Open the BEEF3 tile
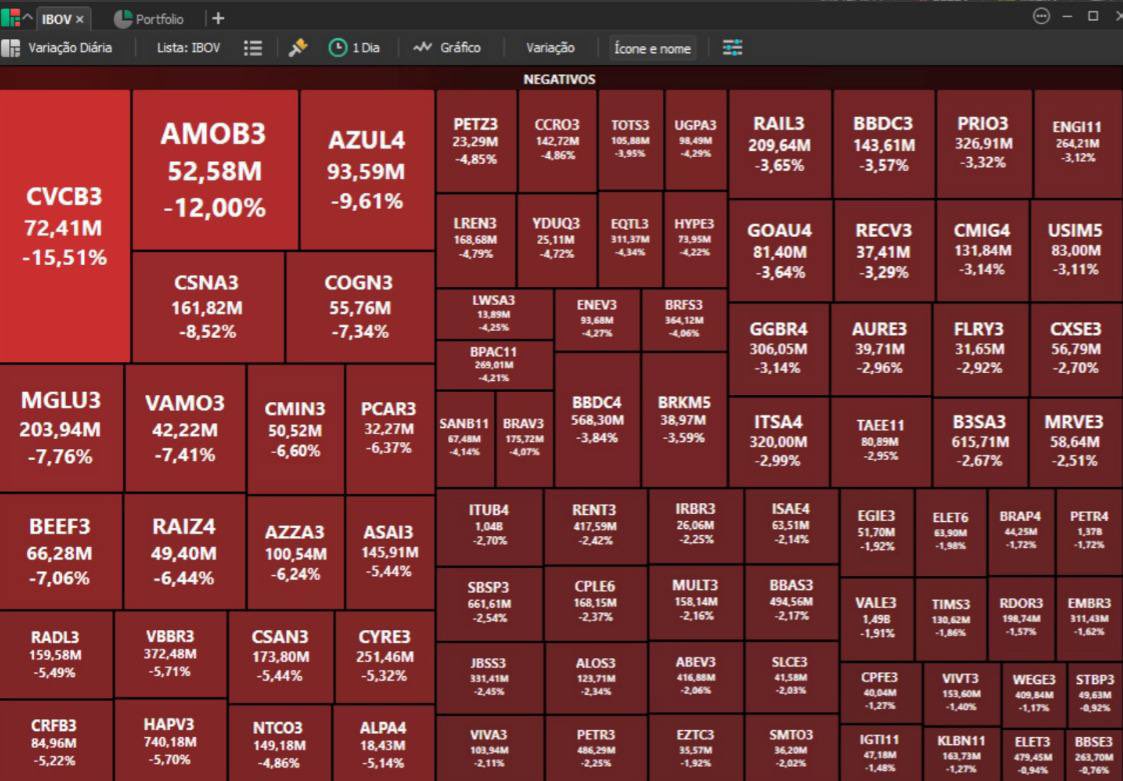Screen dimensions: 1123x781 (x=60, y=552)
